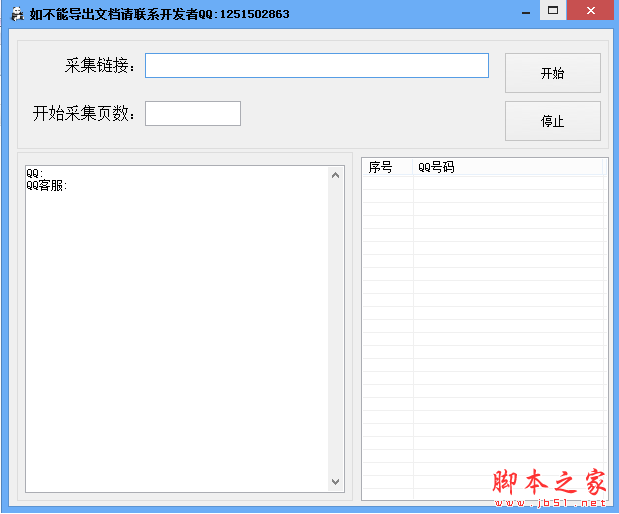
Task: Close the collector window
Action: (591, 11)
